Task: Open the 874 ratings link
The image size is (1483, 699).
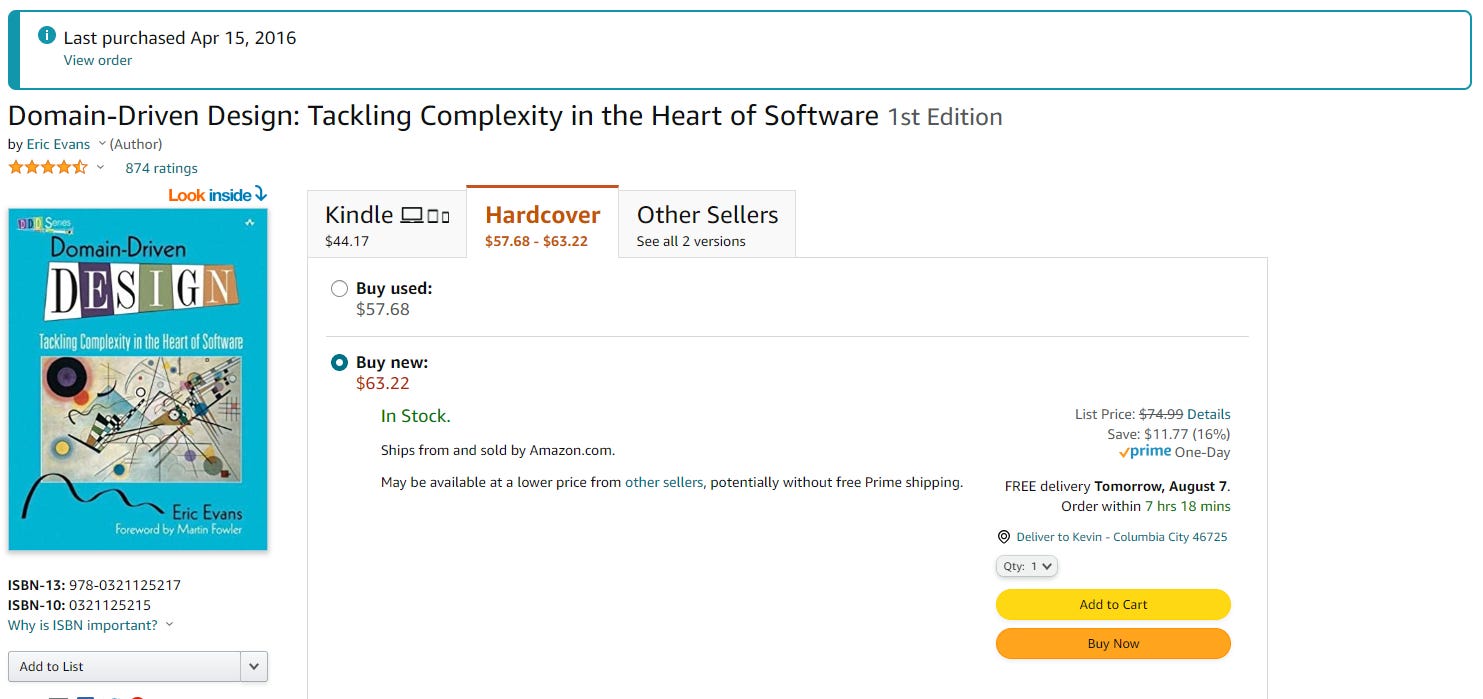Action: pyautogui.click(x=161, y=168)
